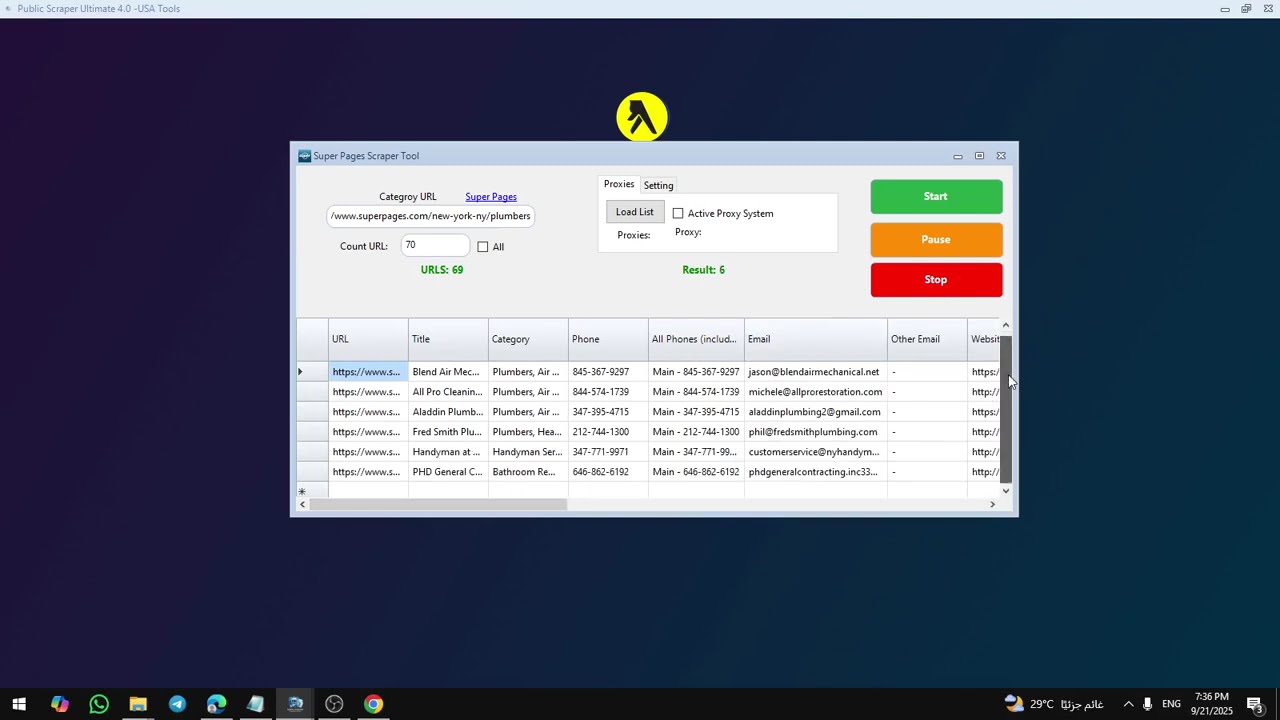Viewport: 1280px width, 720px height.
Task: Click the phil@fredsmithplumbing.com email cell
Action: 816,432
